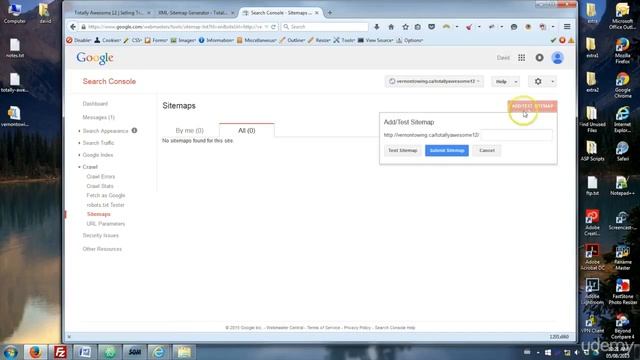Focus the Firefox search box
Screen dimensions: 640x360
pos(325,27)
